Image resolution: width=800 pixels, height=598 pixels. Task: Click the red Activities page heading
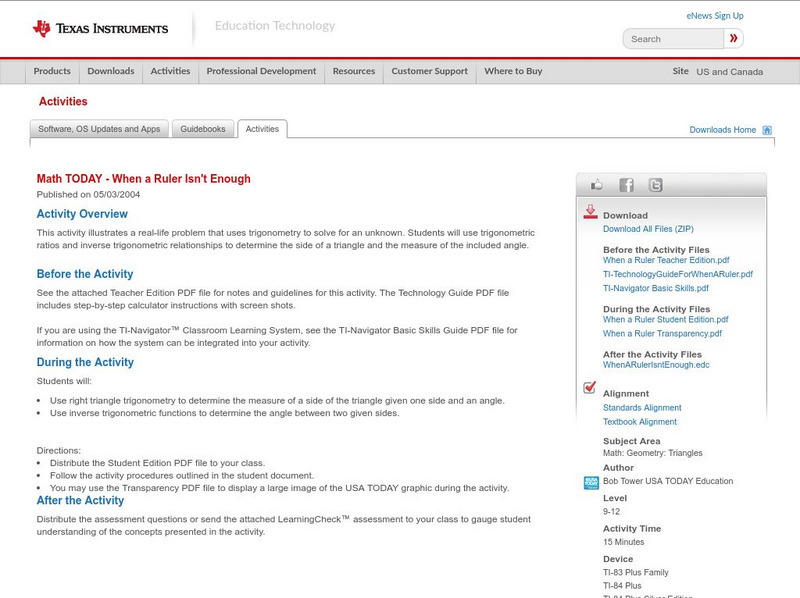[63, 102]
